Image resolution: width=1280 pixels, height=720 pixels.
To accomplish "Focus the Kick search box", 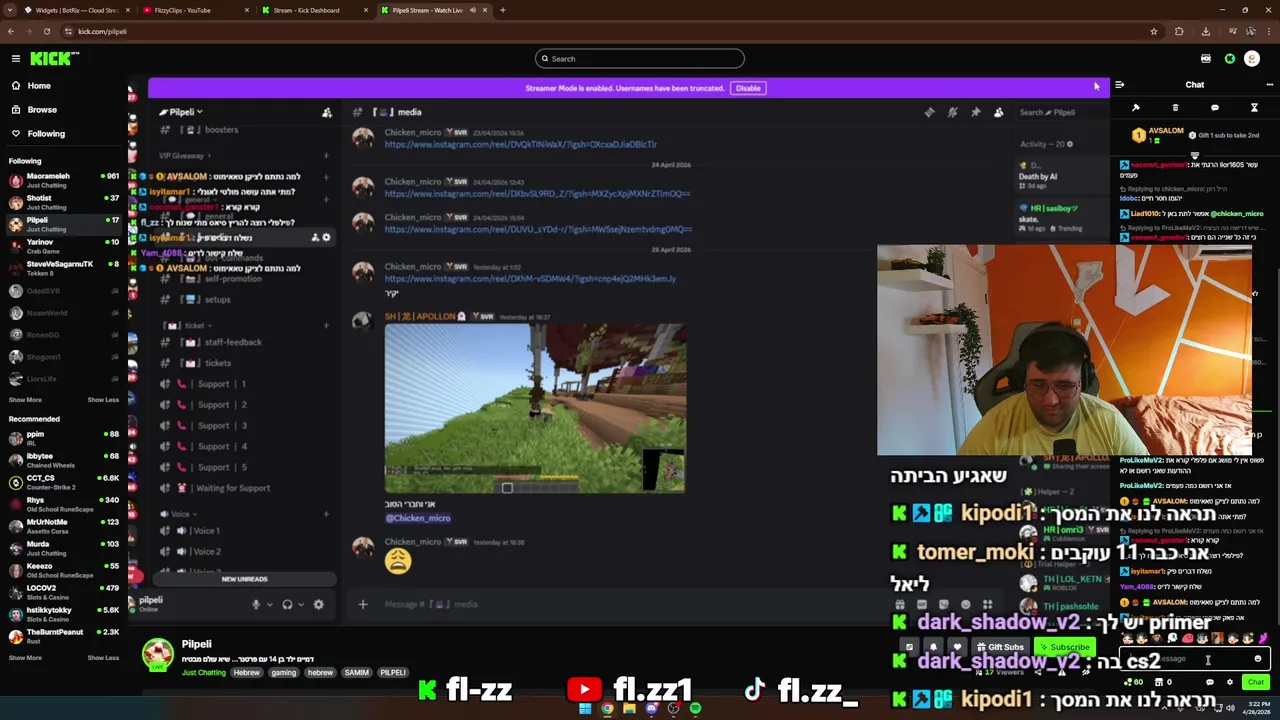I will [x=640, y=59].
